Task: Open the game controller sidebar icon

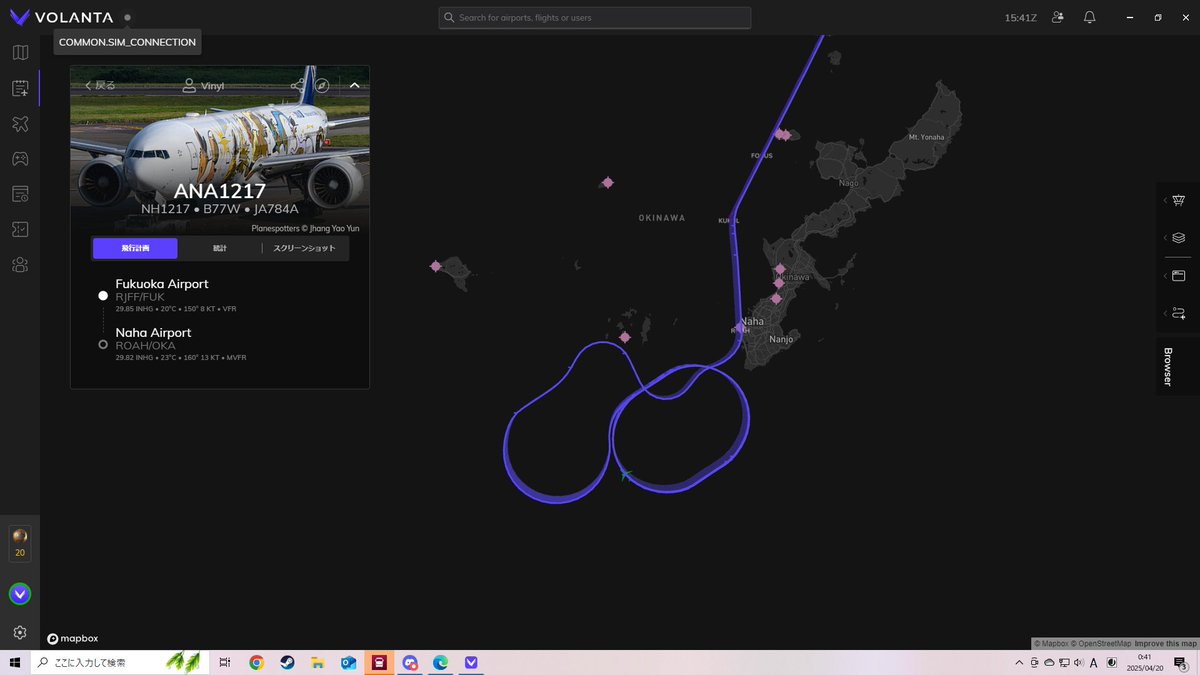Action: (20, 158)
